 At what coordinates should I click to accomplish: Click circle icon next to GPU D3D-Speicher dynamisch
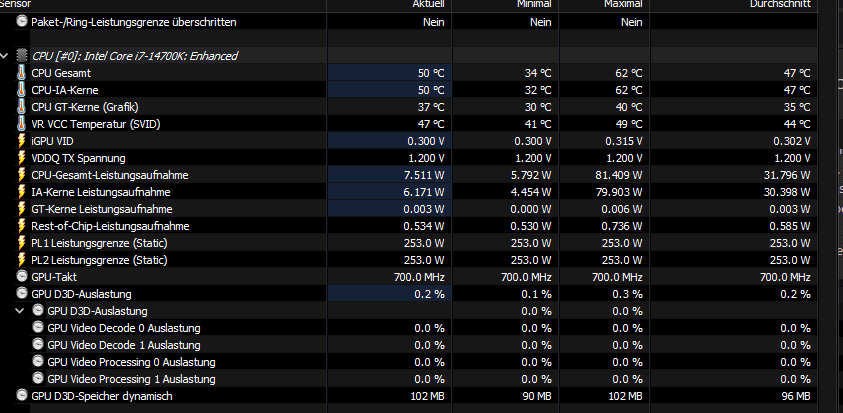click(x=22, y=396)
